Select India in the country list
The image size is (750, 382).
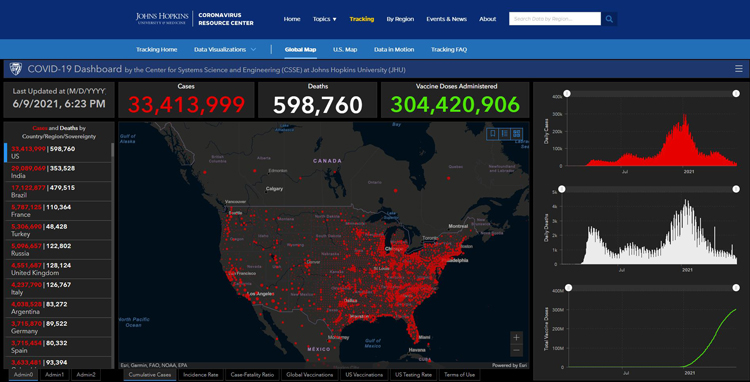tap(57, 172)
